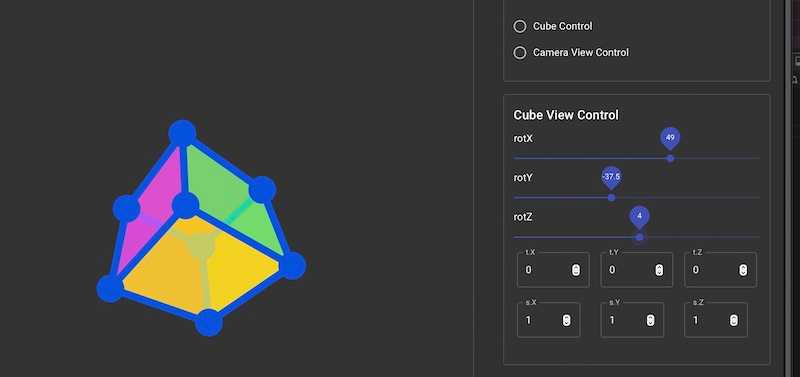Click the s.Y stepper arrows
Viewport: 800px width, 377px height.
tap(650, 320)
